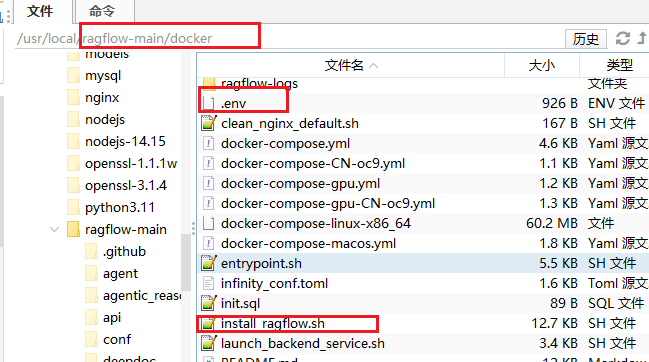Select init.sql file
This screenshot has width=649, height=362.
click(423, 303)
